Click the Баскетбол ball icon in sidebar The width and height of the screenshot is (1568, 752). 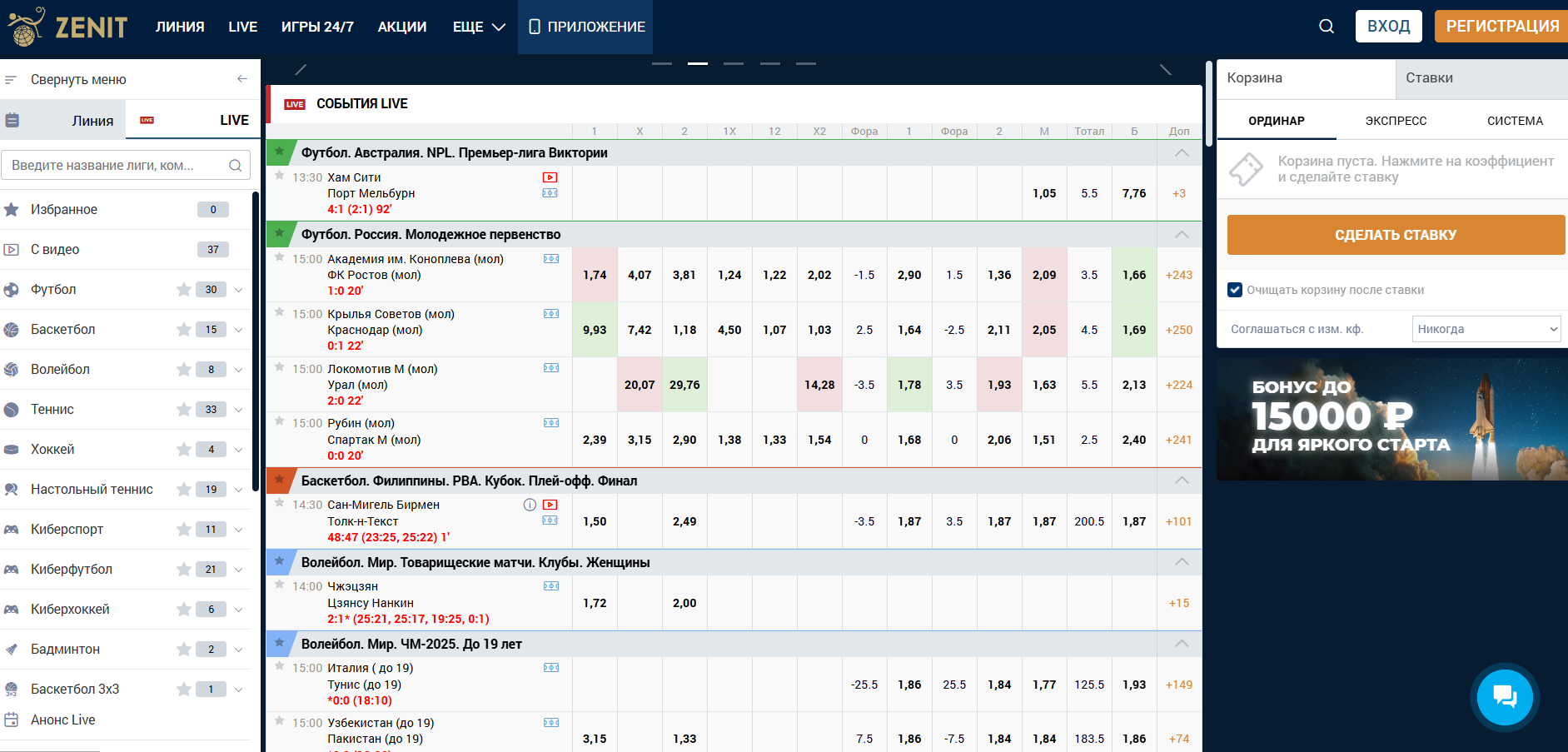12,330
